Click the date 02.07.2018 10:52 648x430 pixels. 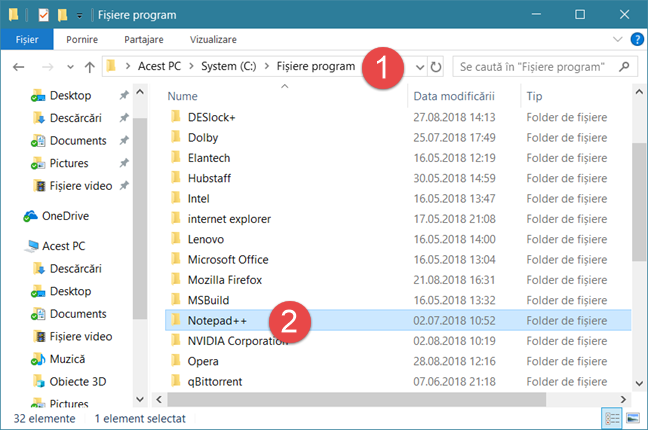pyautogui.click(x=454, y=321)
